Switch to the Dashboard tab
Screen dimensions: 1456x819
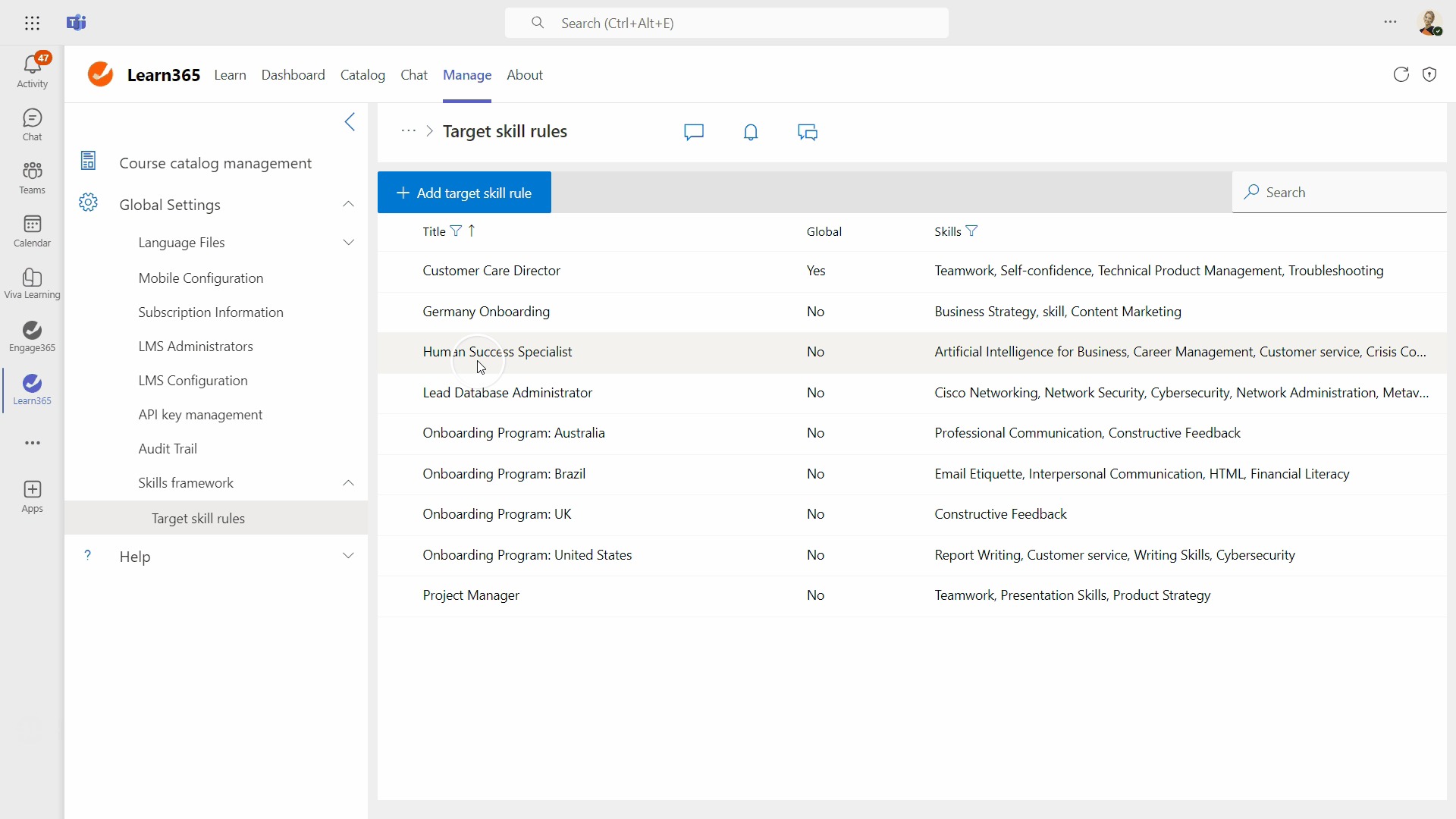pos(293,75)
